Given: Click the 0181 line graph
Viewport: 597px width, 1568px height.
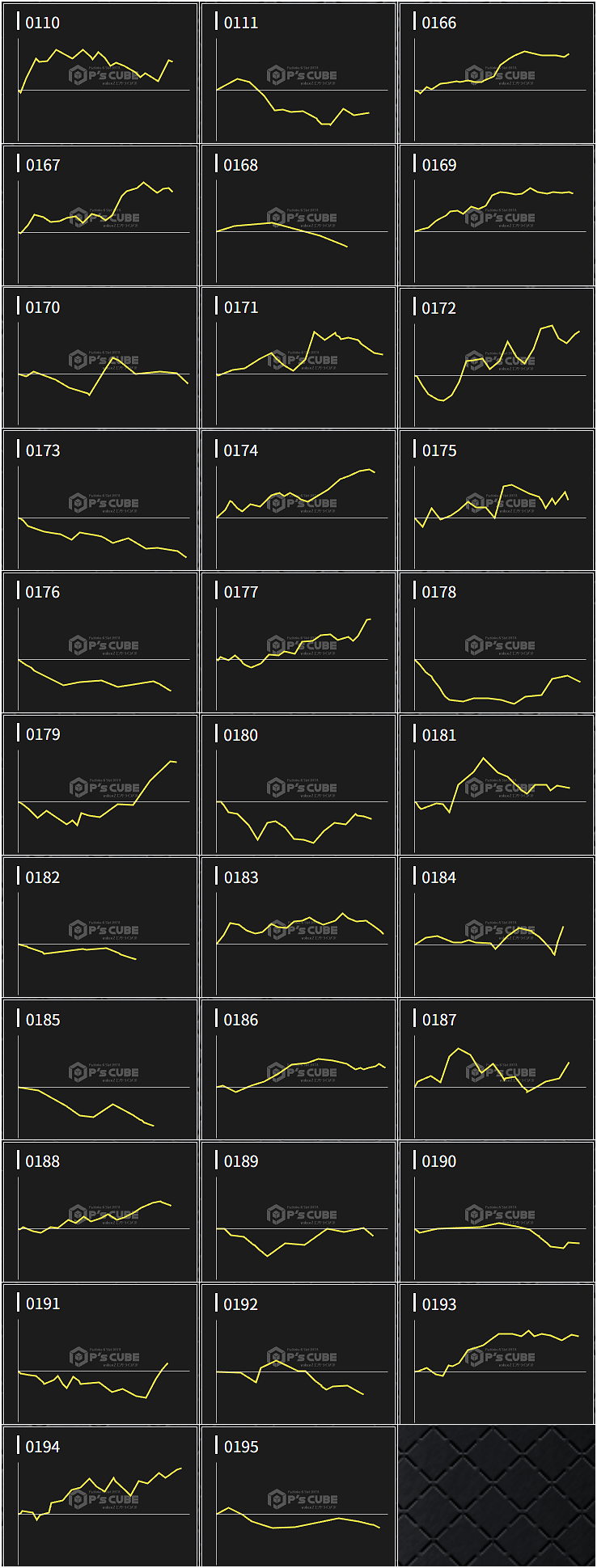Looking at the screenshot, I should click(x=497, y=785).
